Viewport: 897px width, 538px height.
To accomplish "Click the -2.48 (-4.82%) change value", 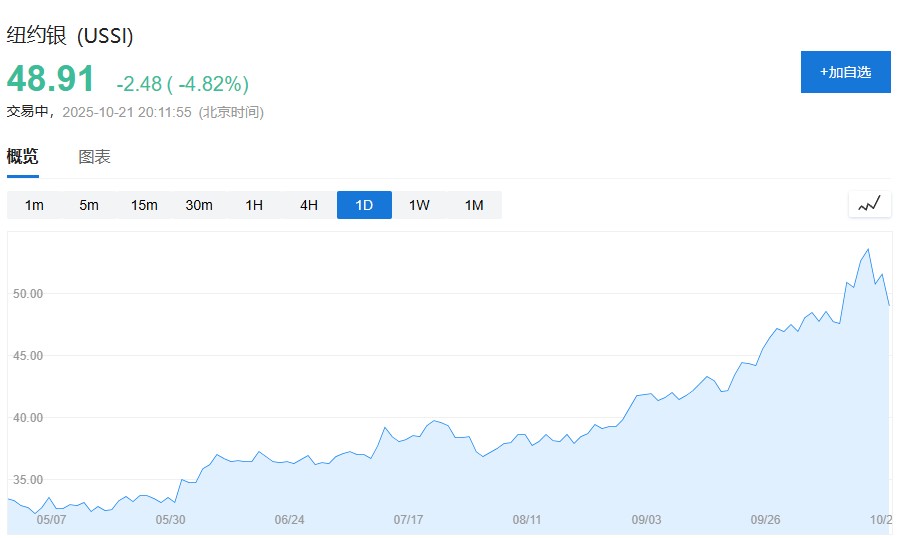I will click(x=182, y=84).
